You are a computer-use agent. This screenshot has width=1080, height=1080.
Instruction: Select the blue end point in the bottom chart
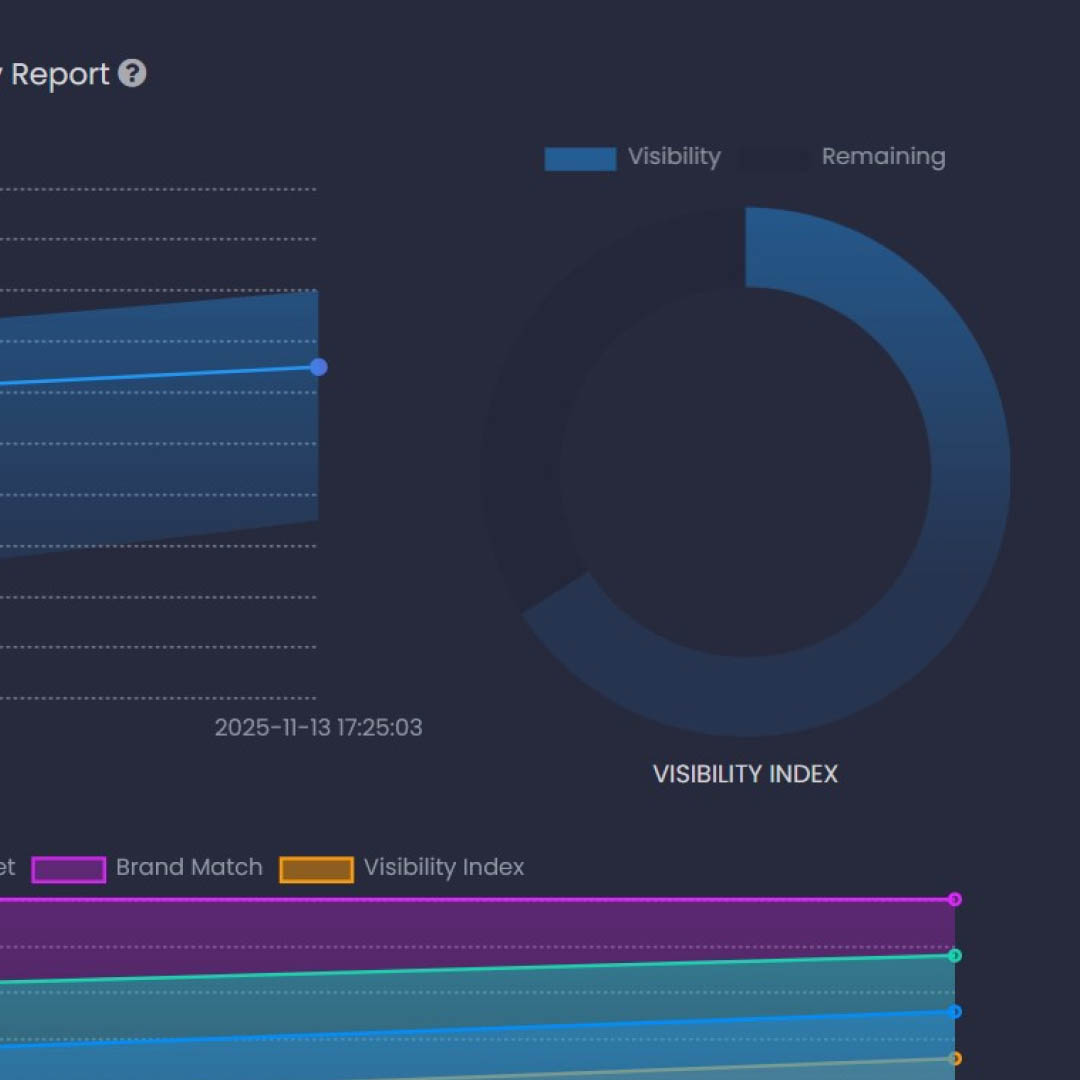click(954, 1012)
